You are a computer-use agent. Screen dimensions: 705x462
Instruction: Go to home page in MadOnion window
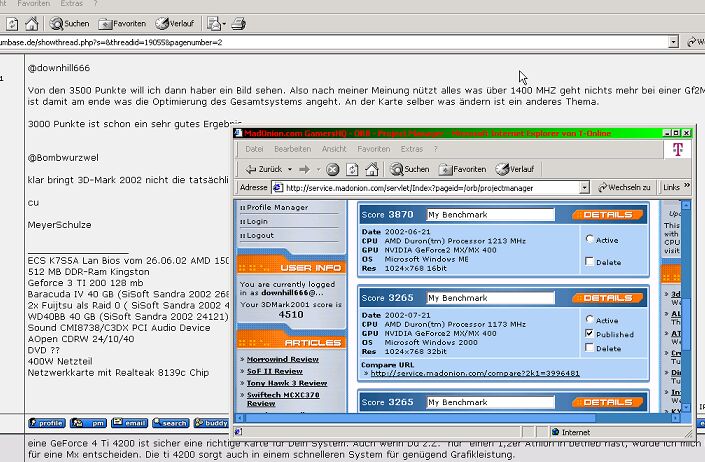click(x=372, y=169)
